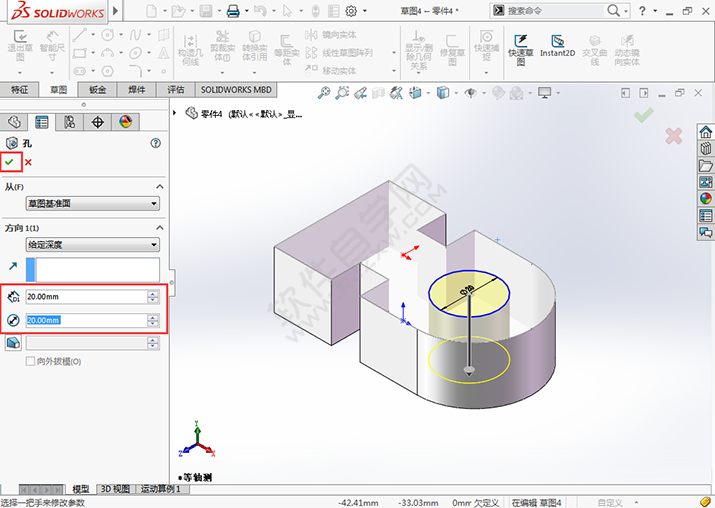Click the search commands box
Viewport: 715px width, 508px height.
click(x=555, y=10)
